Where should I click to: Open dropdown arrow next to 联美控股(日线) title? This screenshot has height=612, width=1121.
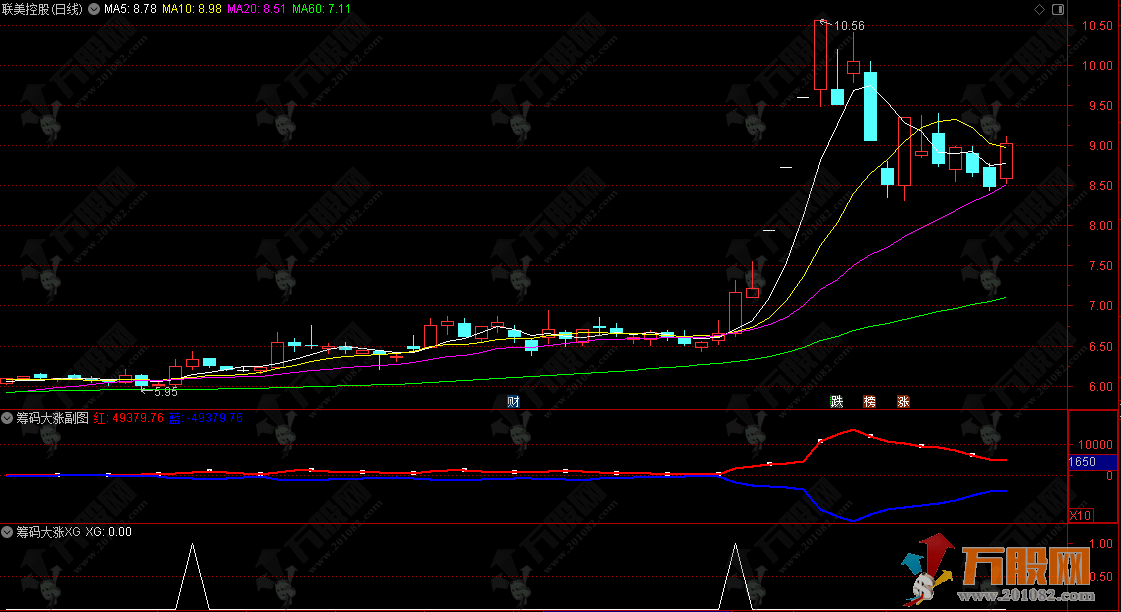click(x=94, y=9)
